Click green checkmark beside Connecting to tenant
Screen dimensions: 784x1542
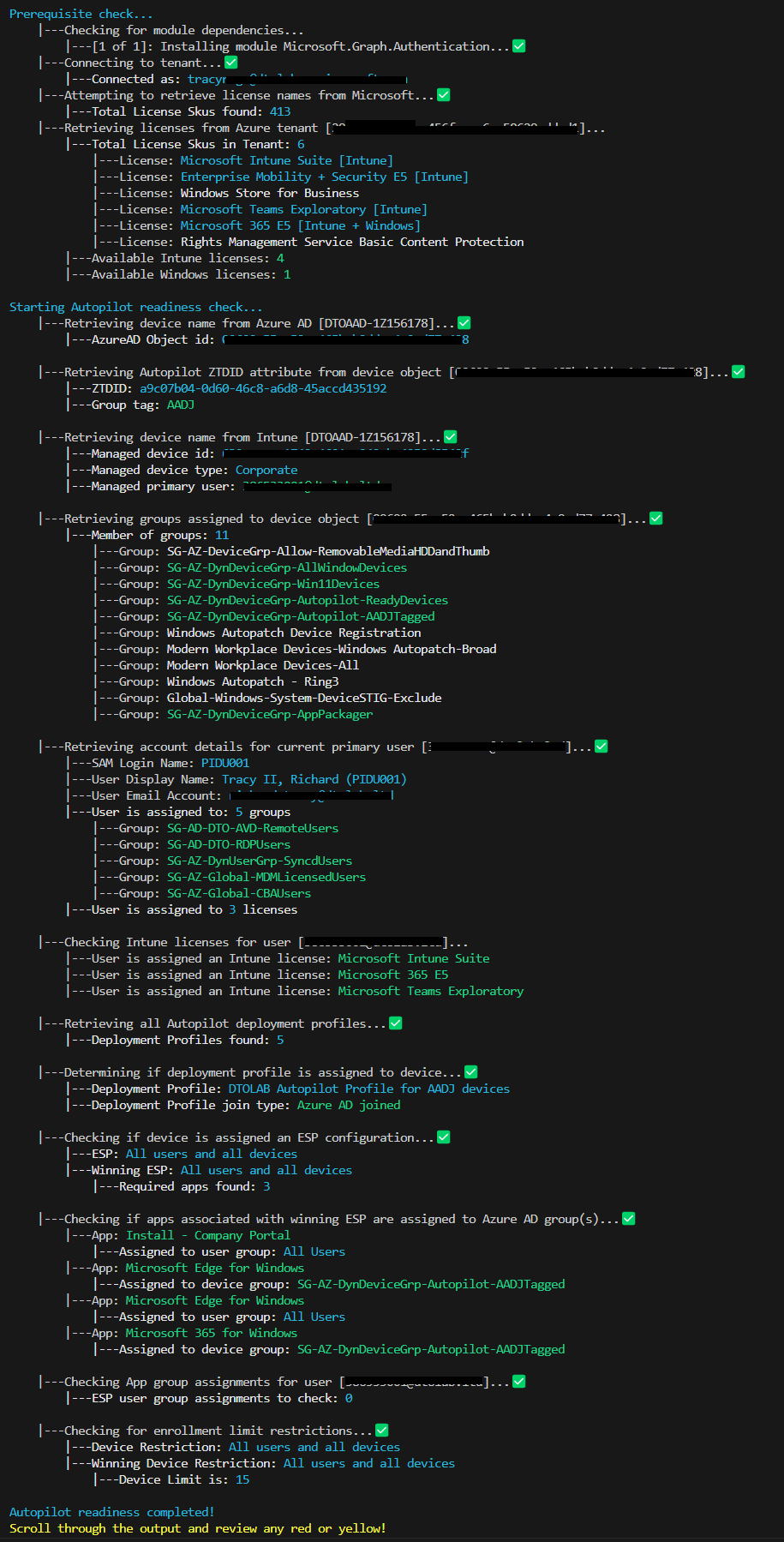[231, 63]
